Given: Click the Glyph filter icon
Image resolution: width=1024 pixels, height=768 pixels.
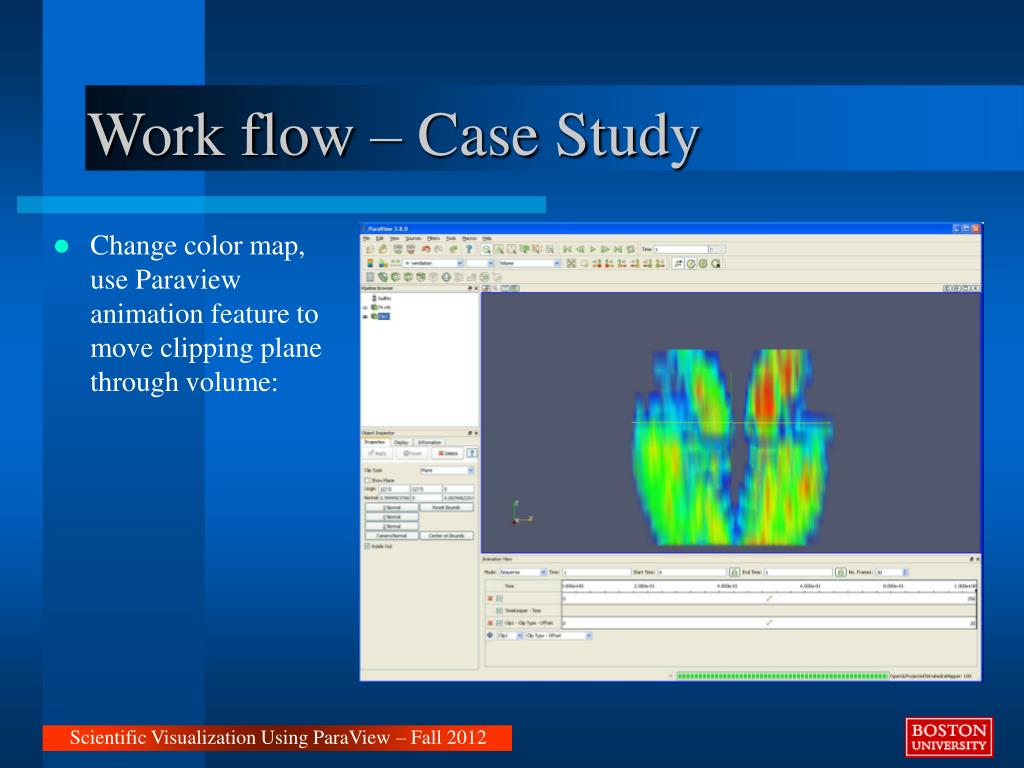Looking at the screenshot, I should pyautogui.click(x=446, y=277).
